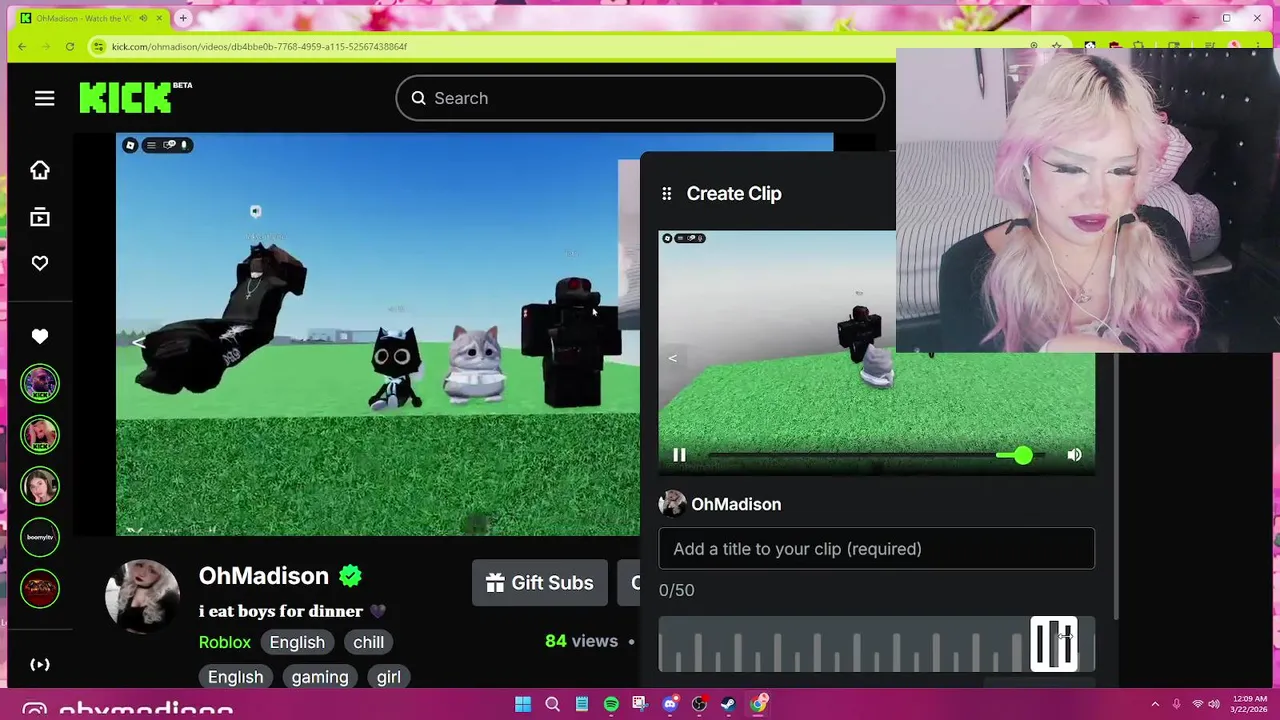Select the chill tag
Viewport: 1280px width, 720px height.
coord(368,642)
